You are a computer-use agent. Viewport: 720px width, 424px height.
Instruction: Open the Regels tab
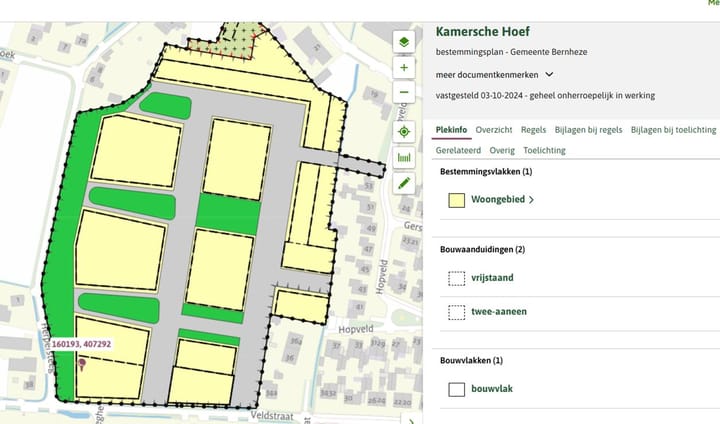(x=533, y=130)
